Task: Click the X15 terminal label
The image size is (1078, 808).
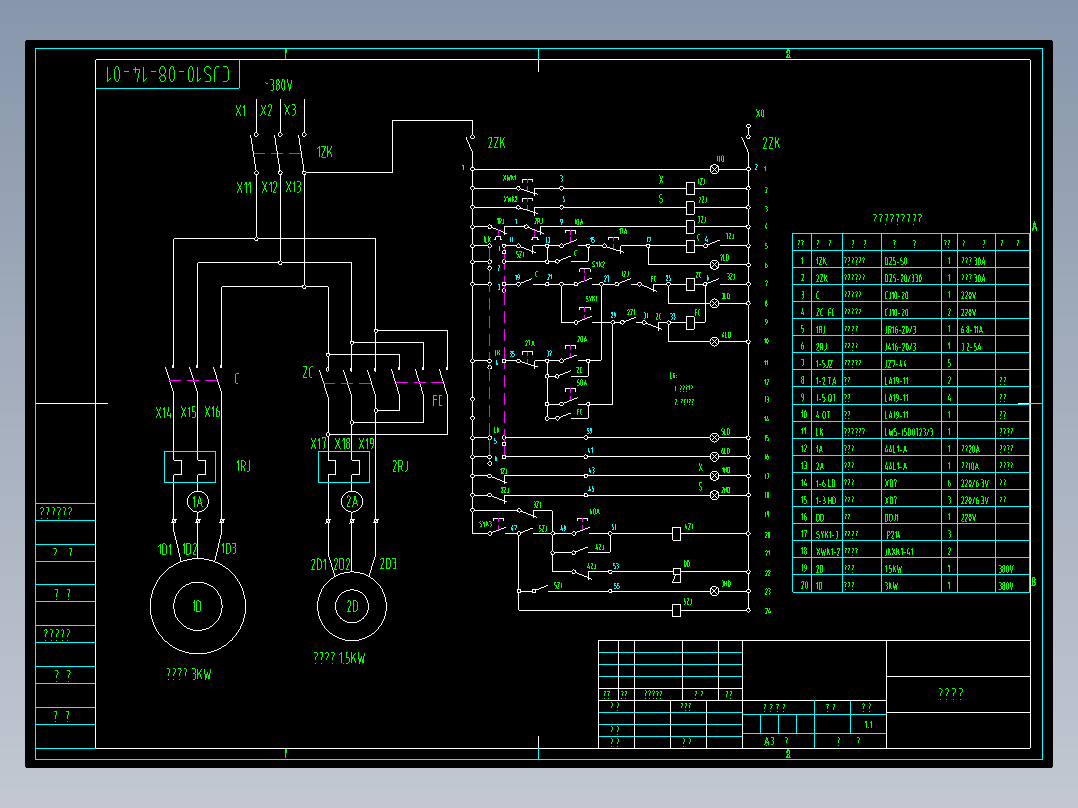Action: pyautogui.click(x=188, y=413)
